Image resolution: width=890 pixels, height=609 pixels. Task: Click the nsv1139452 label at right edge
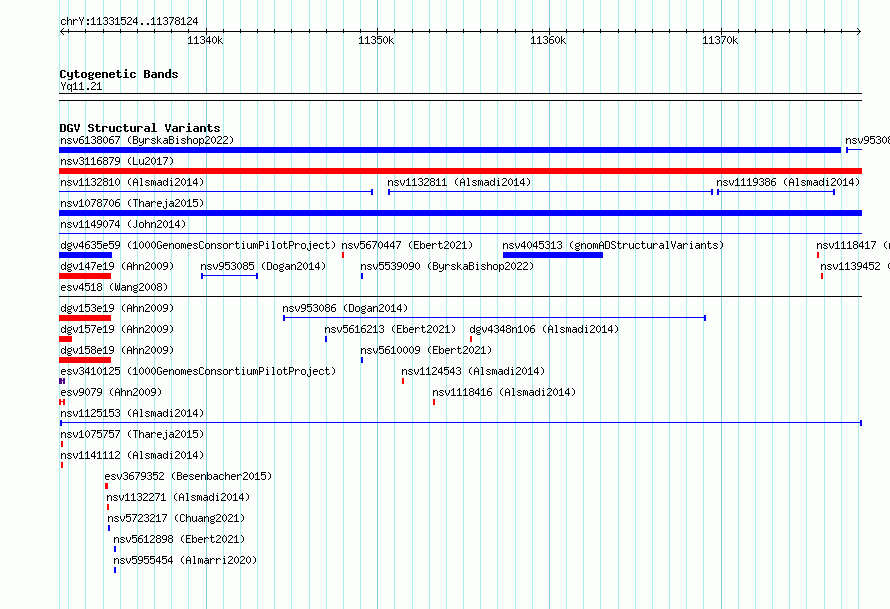(855, 266)
